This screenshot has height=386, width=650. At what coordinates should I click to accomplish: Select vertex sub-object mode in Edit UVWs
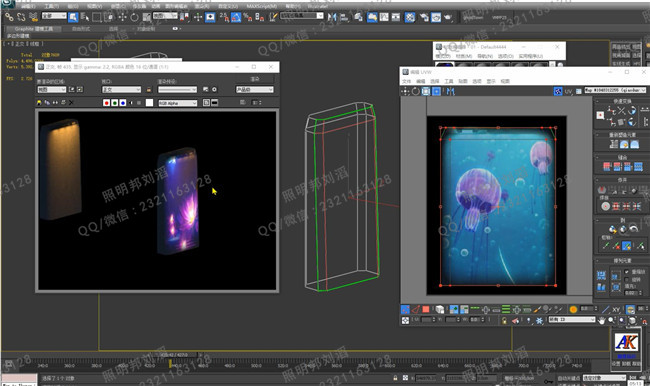coord(405,309)
